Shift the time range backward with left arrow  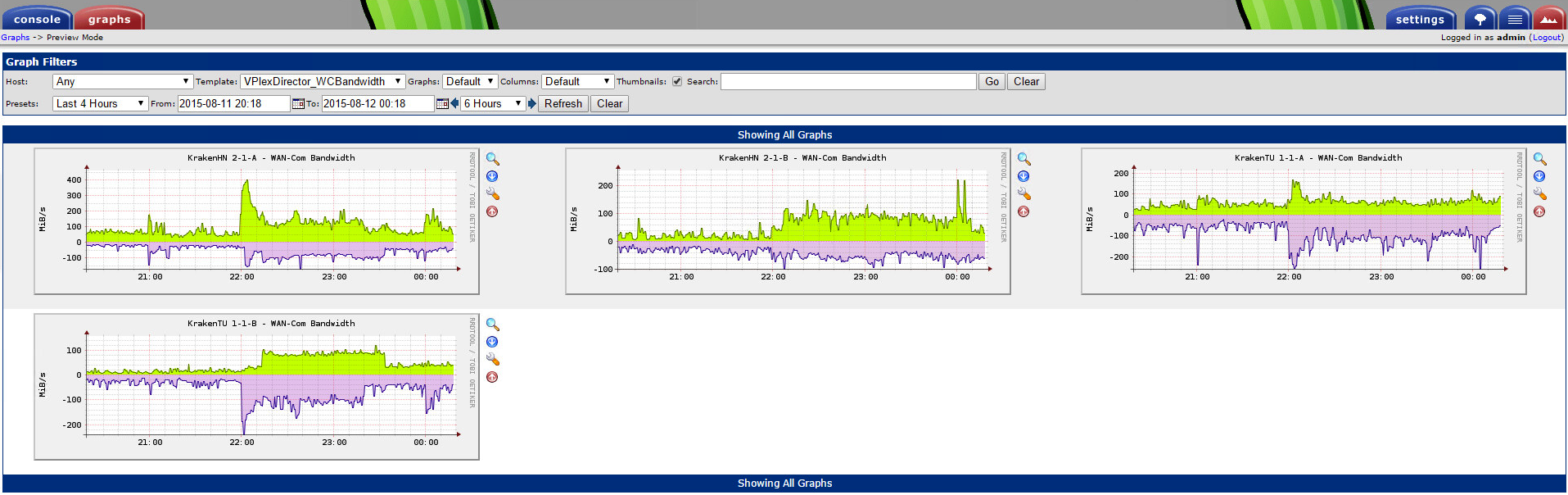(454, 103)
